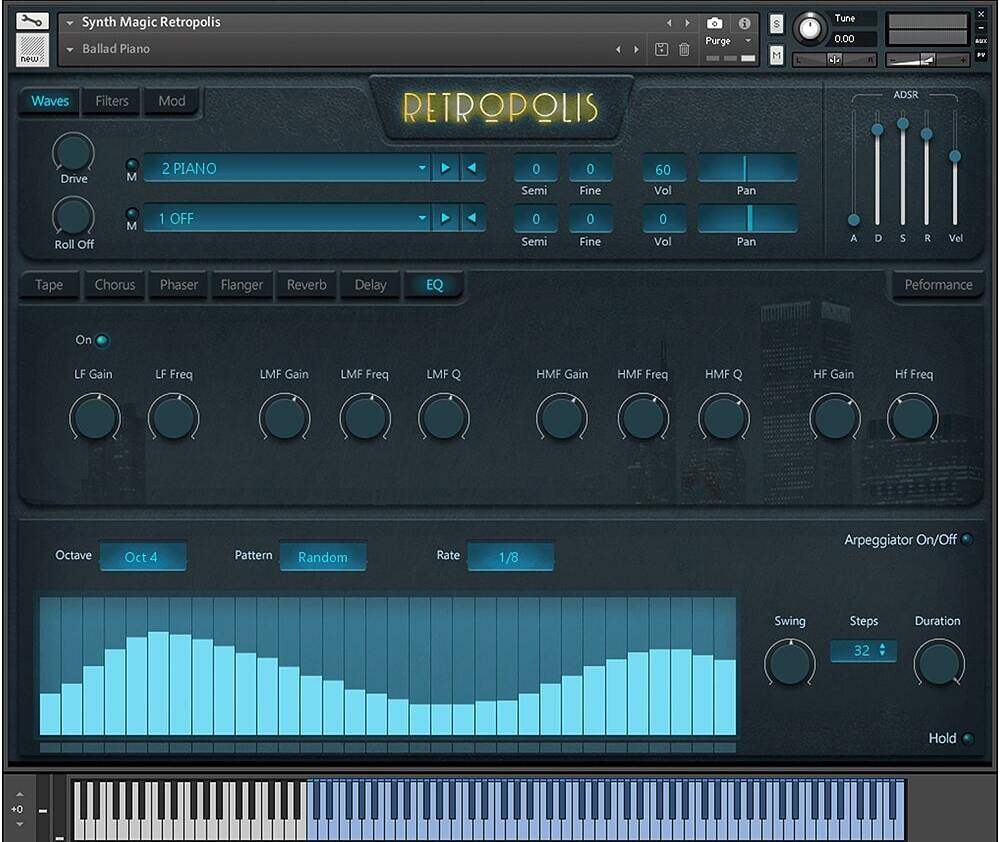The image size is (1000, 842).
Task: Click the Performance button
Action: coord(937,285)
